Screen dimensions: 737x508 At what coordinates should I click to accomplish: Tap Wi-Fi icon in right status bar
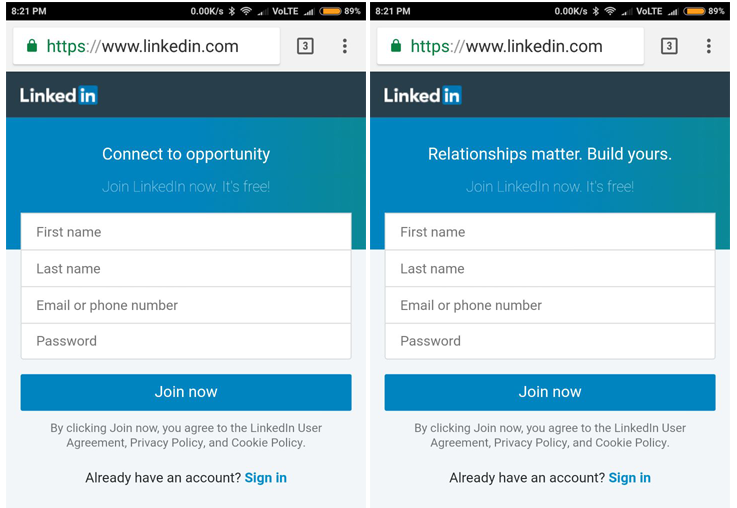pyautogui.click(x=609, y=11)
